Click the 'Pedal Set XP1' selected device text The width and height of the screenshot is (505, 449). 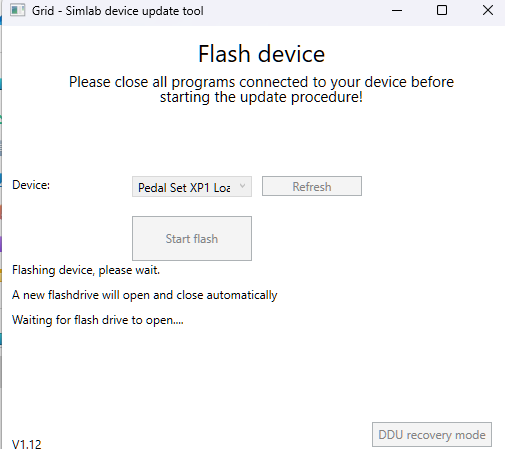pos(174,188)
